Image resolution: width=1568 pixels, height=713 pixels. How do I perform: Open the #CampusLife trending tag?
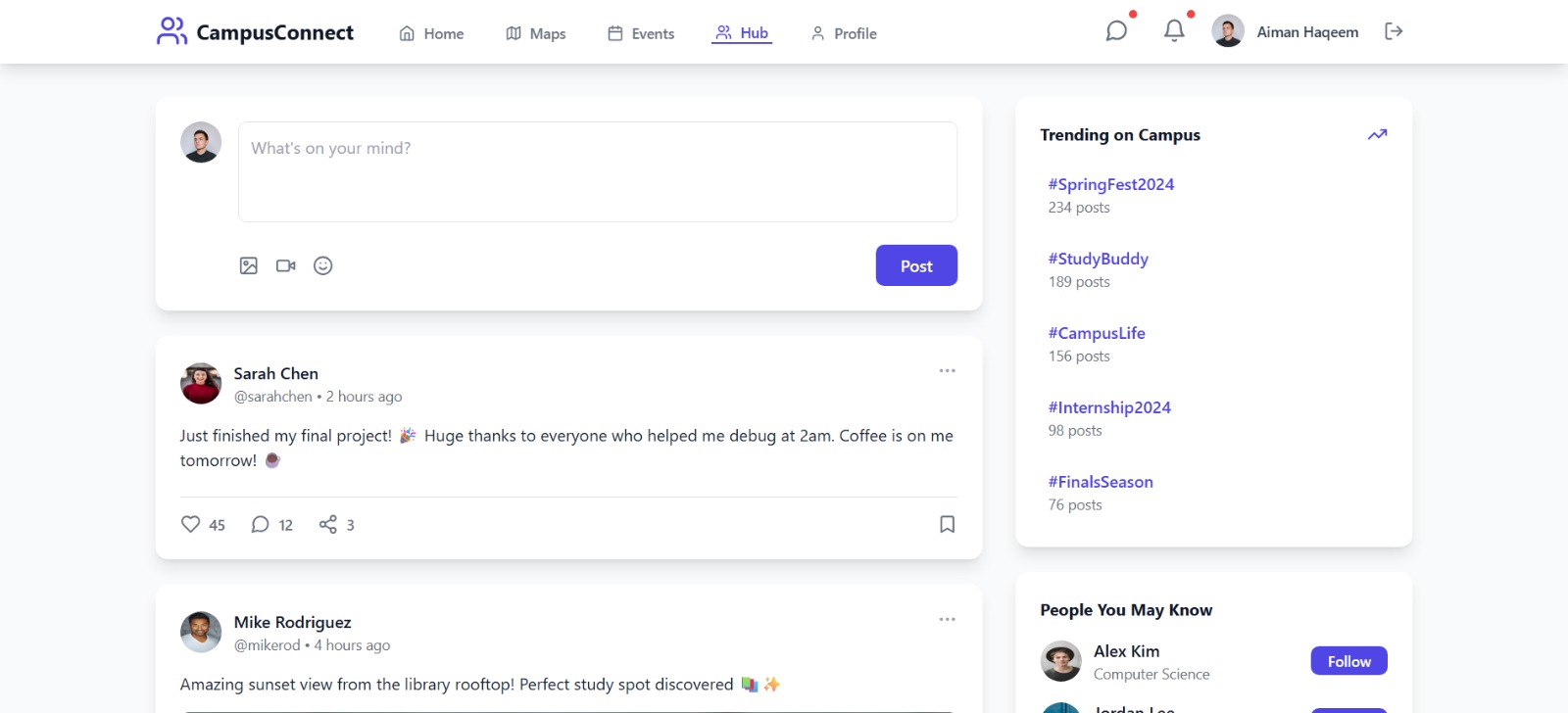click(1097, 333)
